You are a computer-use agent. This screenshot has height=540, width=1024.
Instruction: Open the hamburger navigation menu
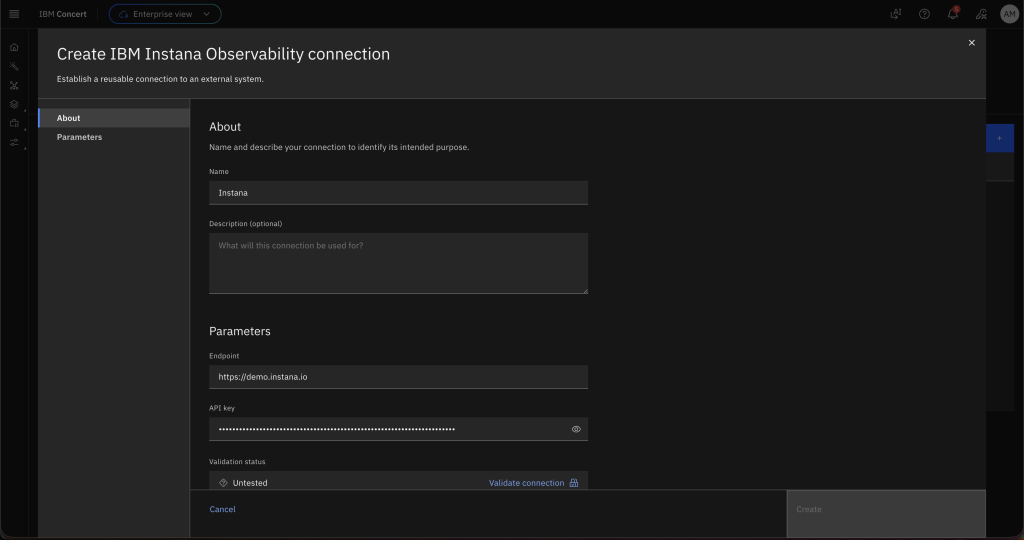[x=14, y=14]
